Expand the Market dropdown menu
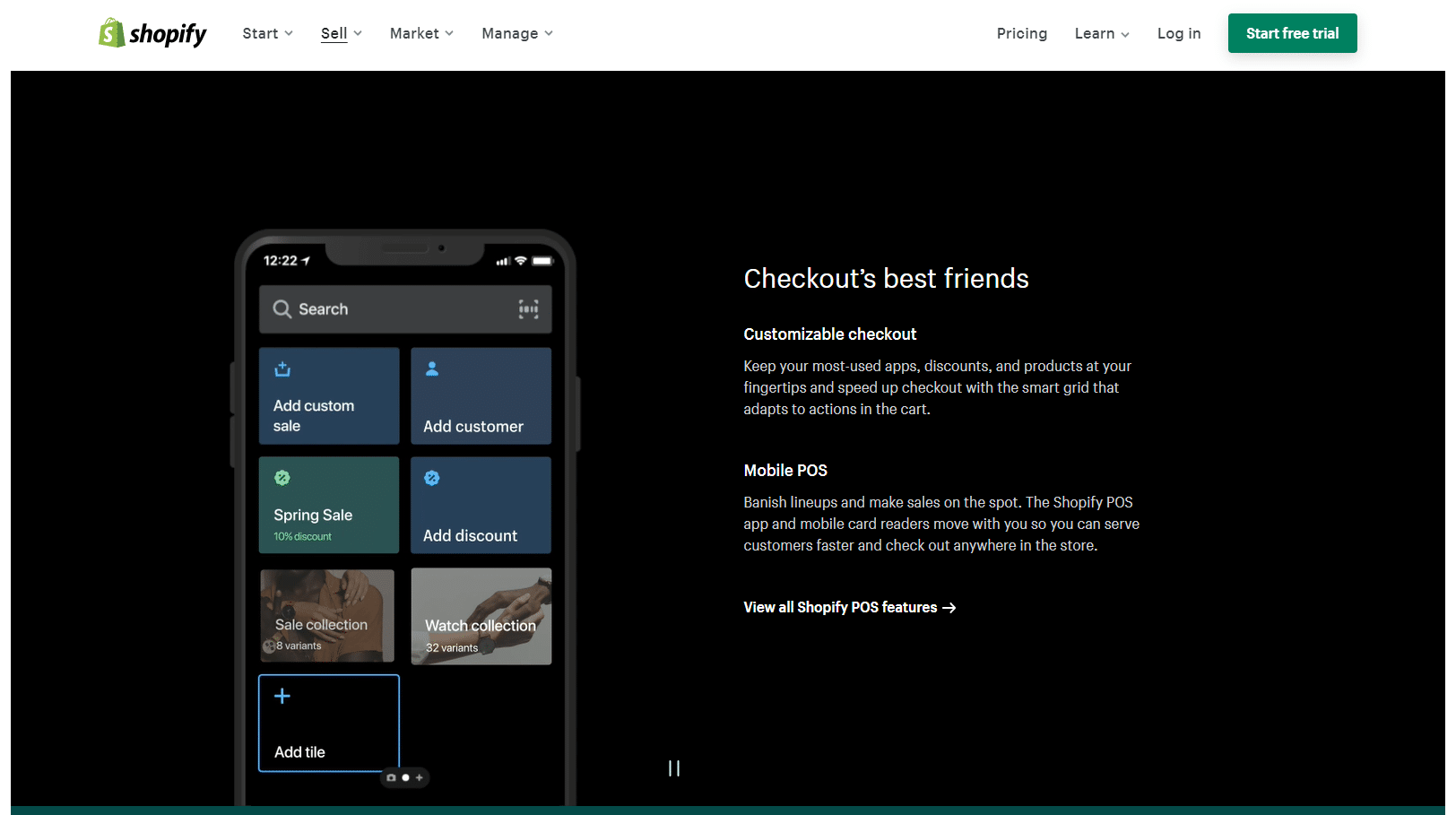This screenshot has width=1456, height=815. click(421, 33)
